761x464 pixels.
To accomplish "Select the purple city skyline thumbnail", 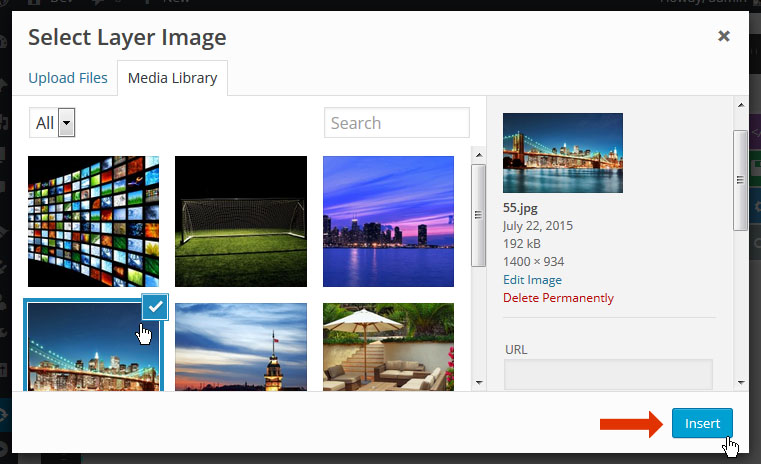I will pos(388,221).
